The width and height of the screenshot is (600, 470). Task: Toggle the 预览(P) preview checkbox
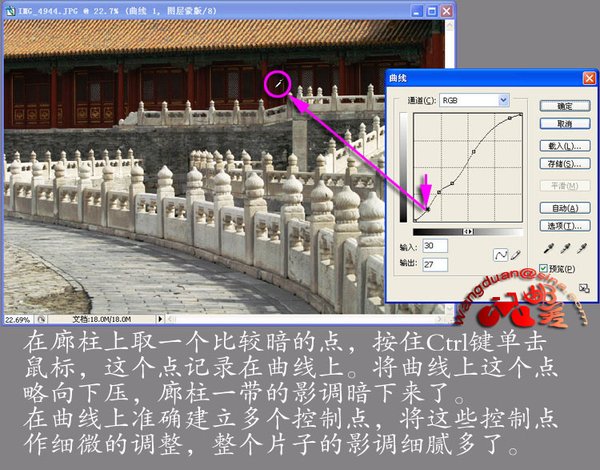[544, 268]
